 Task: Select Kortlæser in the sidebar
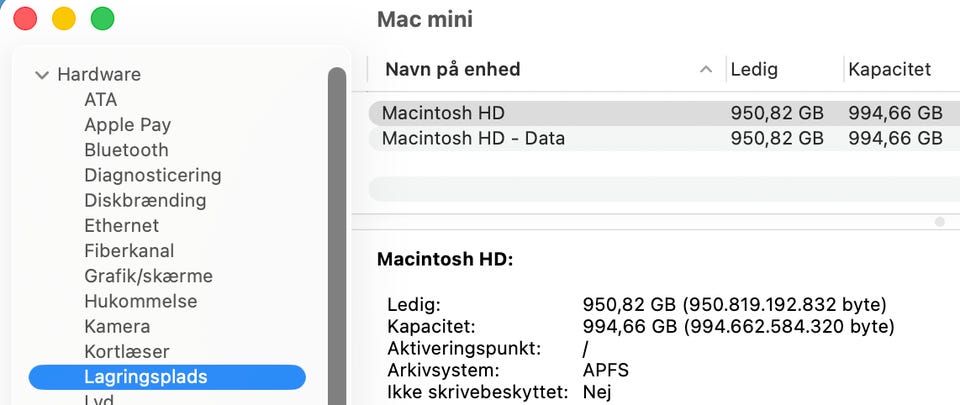pyautogui.click(x=126, y=352)
